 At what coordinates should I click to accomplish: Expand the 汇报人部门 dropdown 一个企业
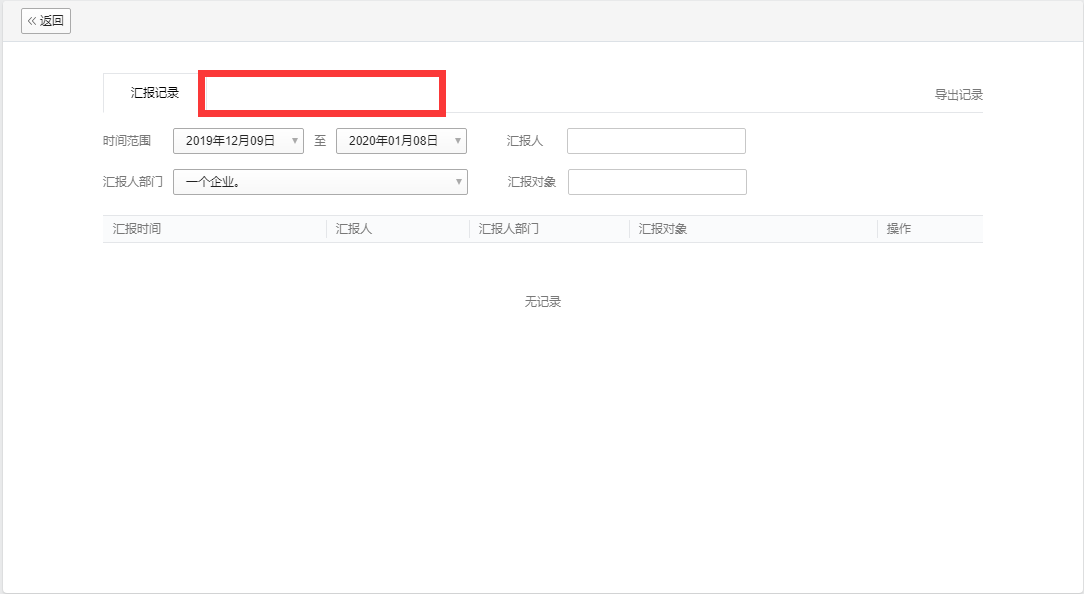320,182
